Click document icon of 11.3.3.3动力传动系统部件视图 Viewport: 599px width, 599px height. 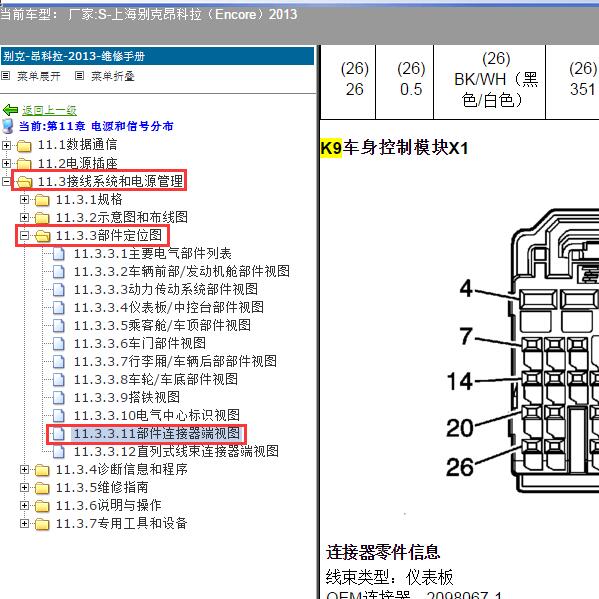point(58,290)
